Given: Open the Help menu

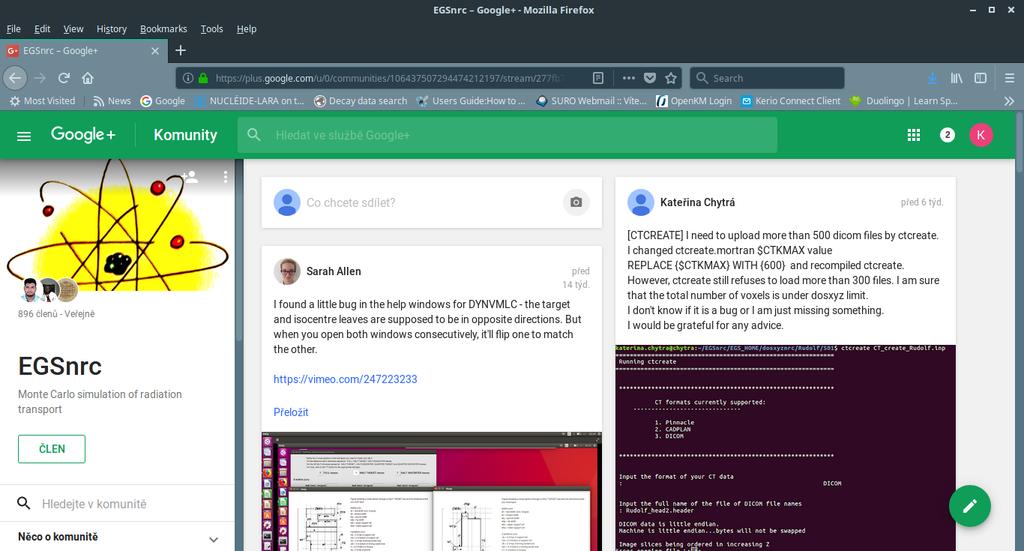Looking at the screenshot, I should point(246,29).
